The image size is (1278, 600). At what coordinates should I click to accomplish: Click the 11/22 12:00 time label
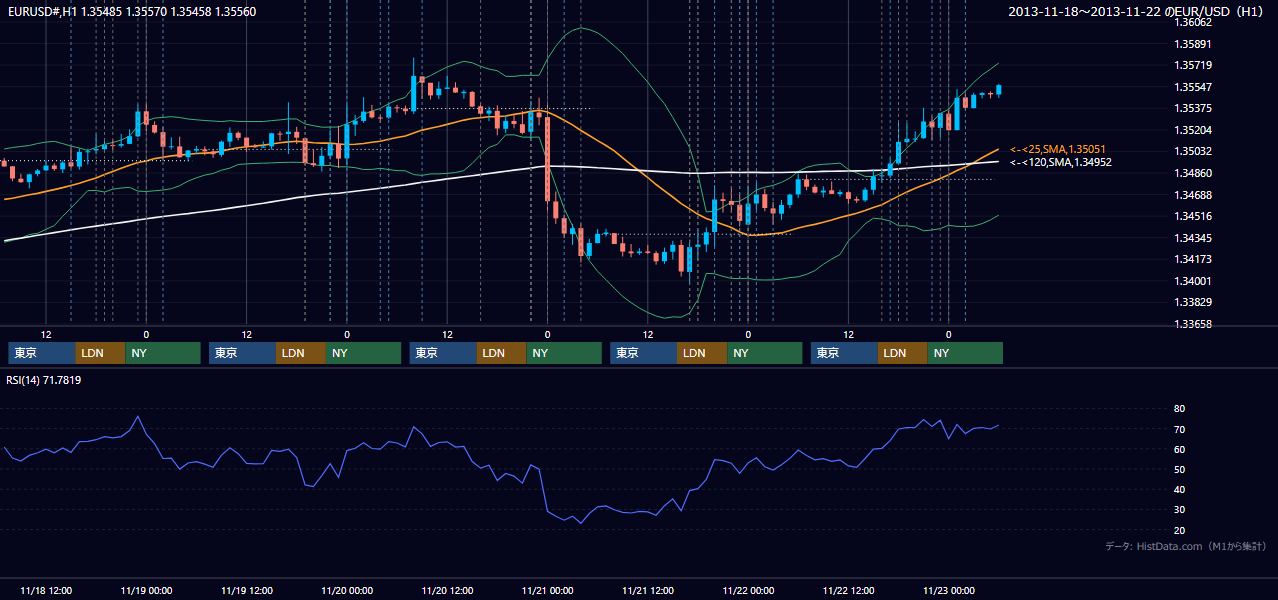point(849,590)
